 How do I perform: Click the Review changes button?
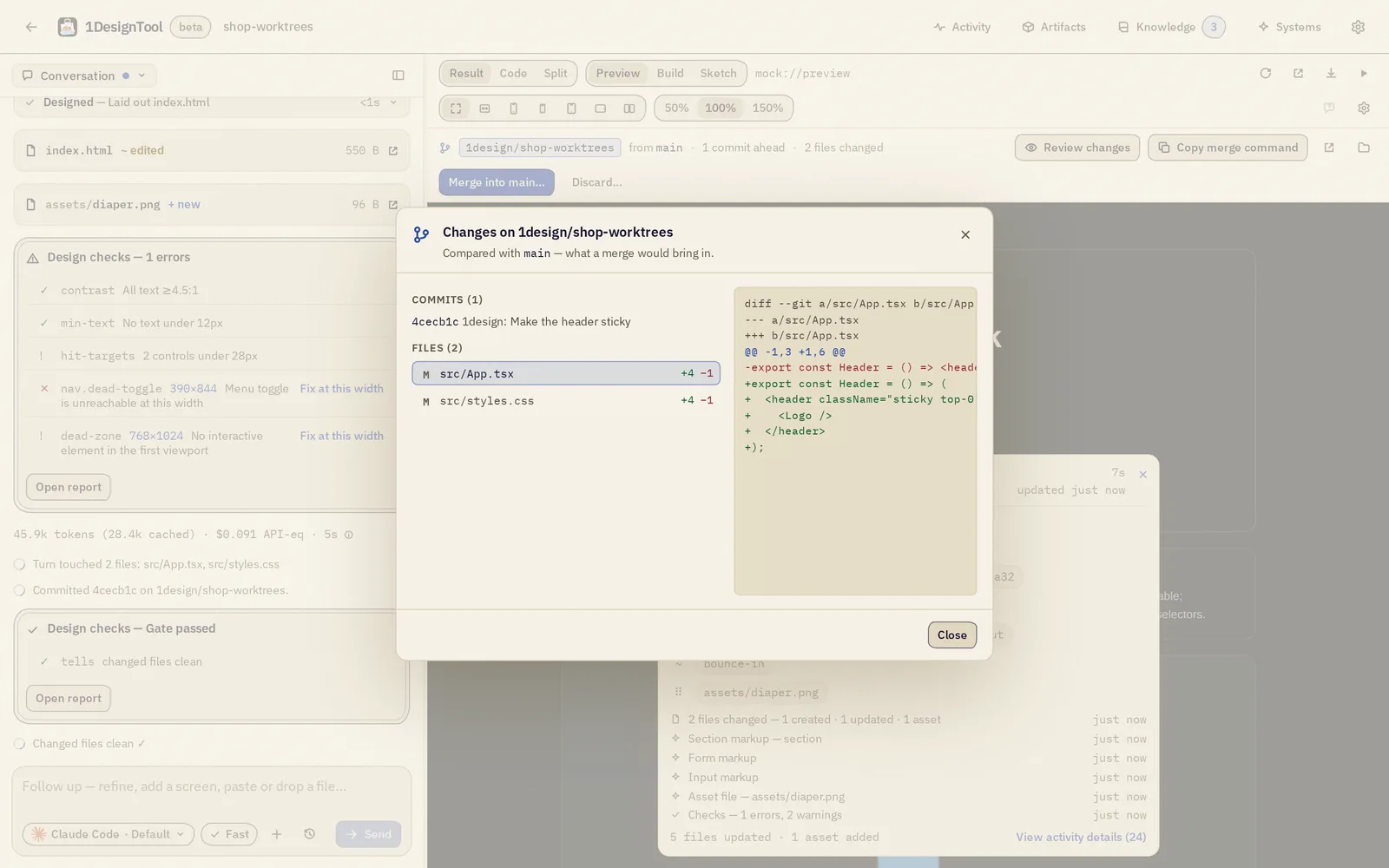click(1077, 148)
